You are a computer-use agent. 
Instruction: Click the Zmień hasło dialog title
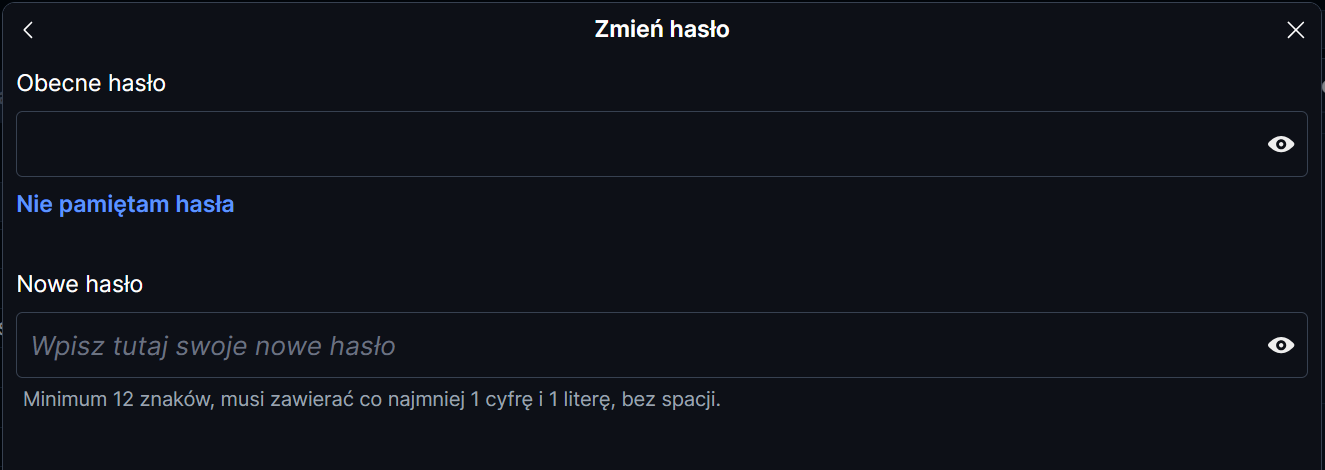pos(662,30)
